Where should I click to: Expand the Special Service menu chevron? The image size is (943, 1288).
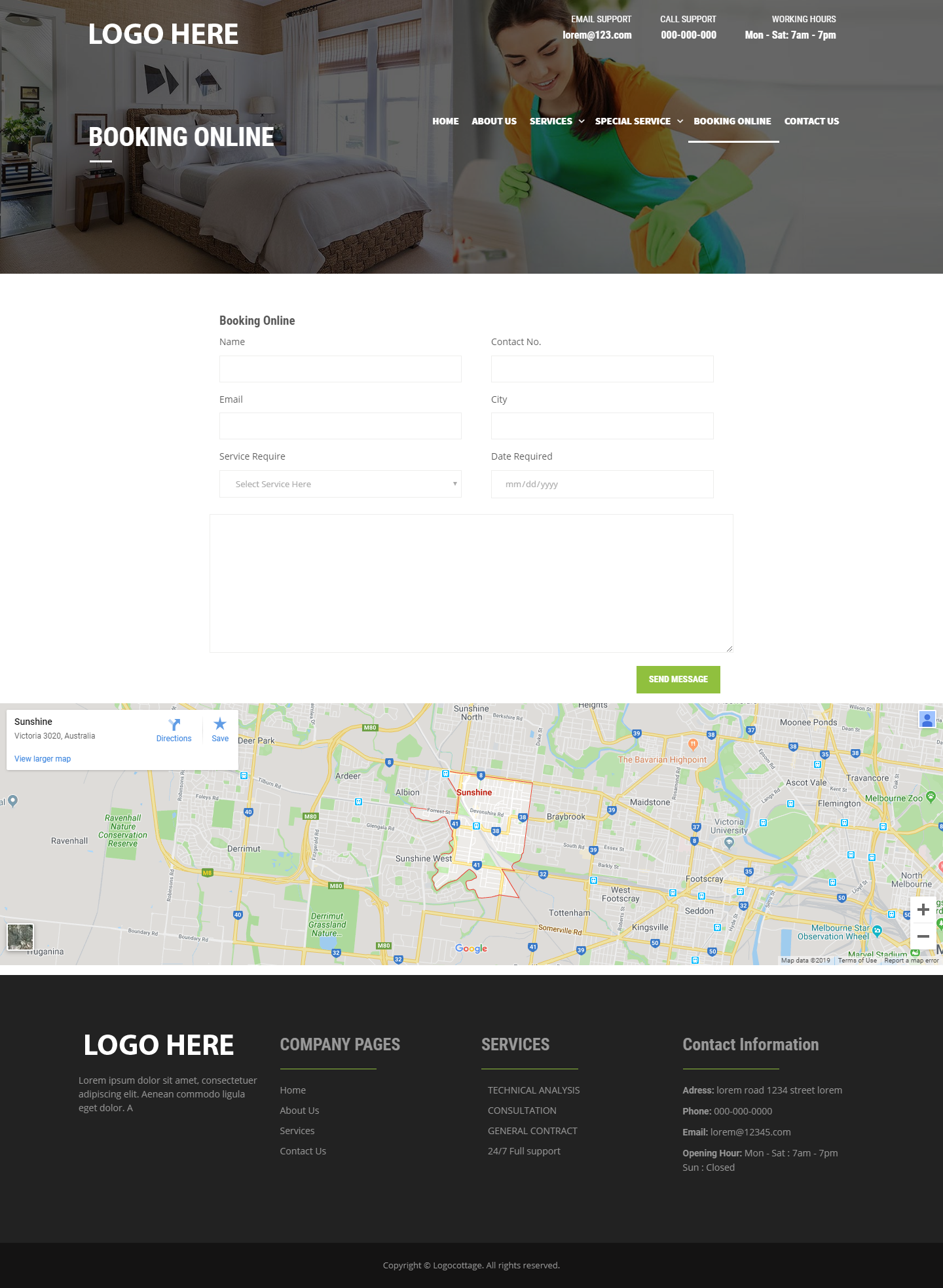point(680,121)
